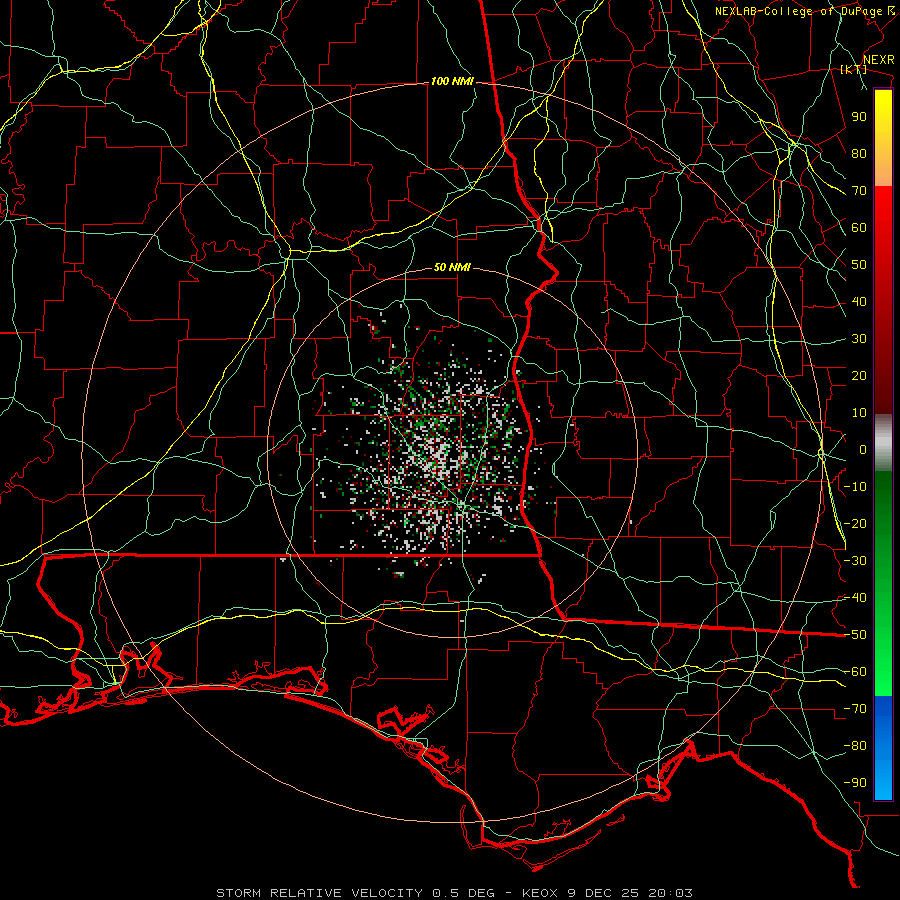Click the NEXLAB-College of DuPage watermark text
The width and height of the screenshot is (900, 900).
(805, 11)
